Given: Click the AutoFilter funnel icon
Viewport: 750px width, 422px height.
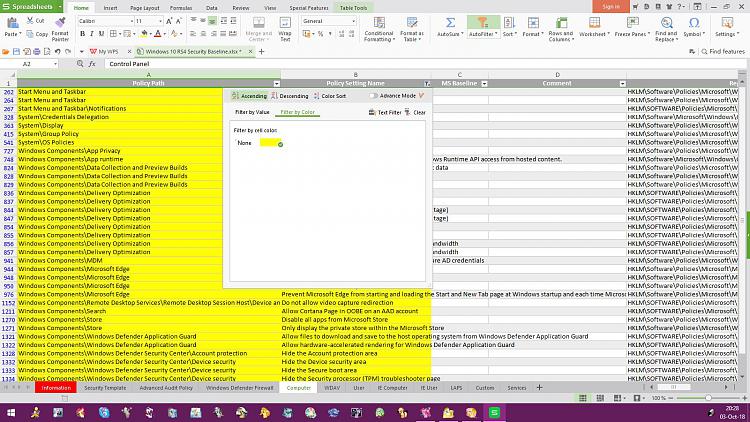Looking at the screenshot, I should [483, 22].
